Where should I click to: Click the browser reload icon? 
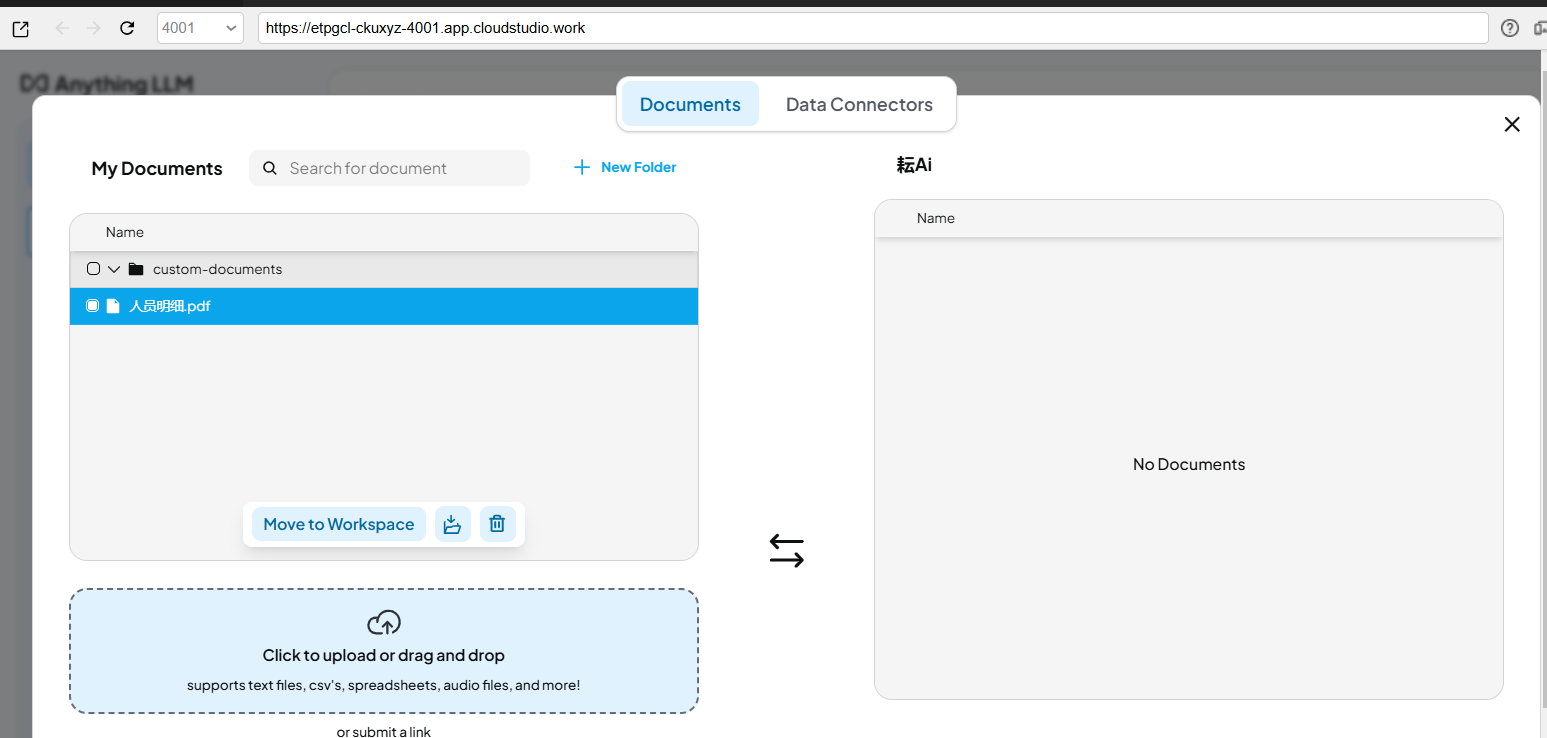click(127, 28)
